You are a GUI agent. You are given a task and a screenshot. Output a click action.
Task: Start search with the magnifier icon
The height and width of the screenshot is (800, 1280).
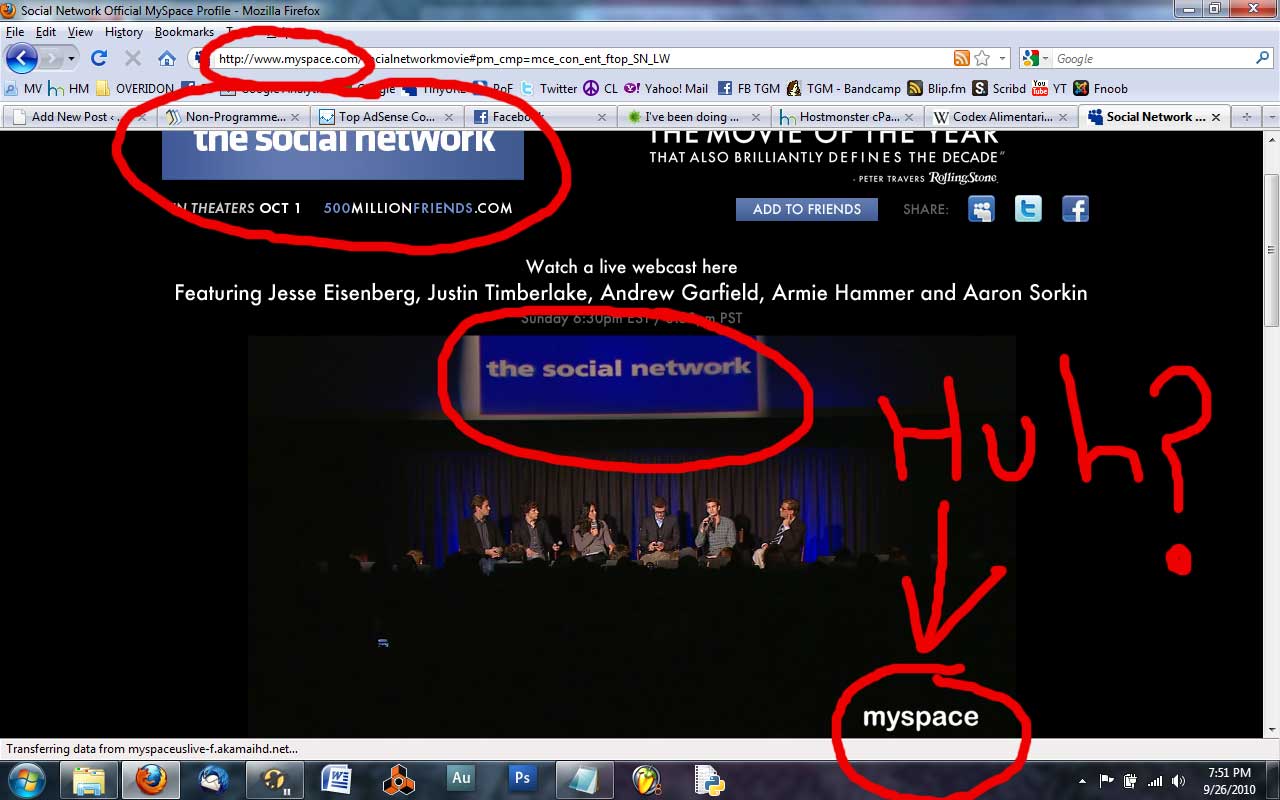(1263, 58)
